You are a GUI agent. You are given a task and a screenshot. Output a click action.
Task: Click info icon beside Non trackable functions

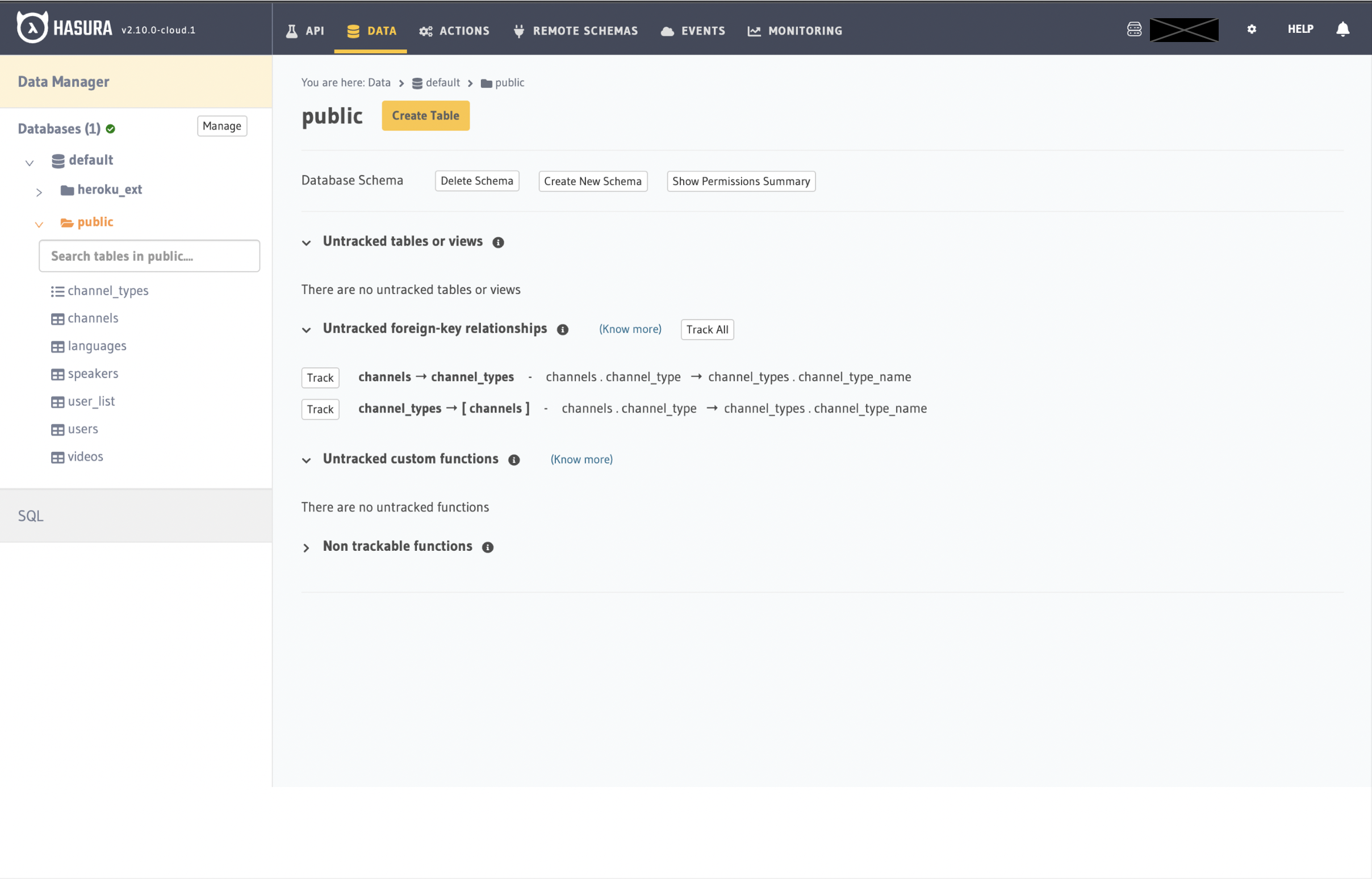tap(487, 547)
